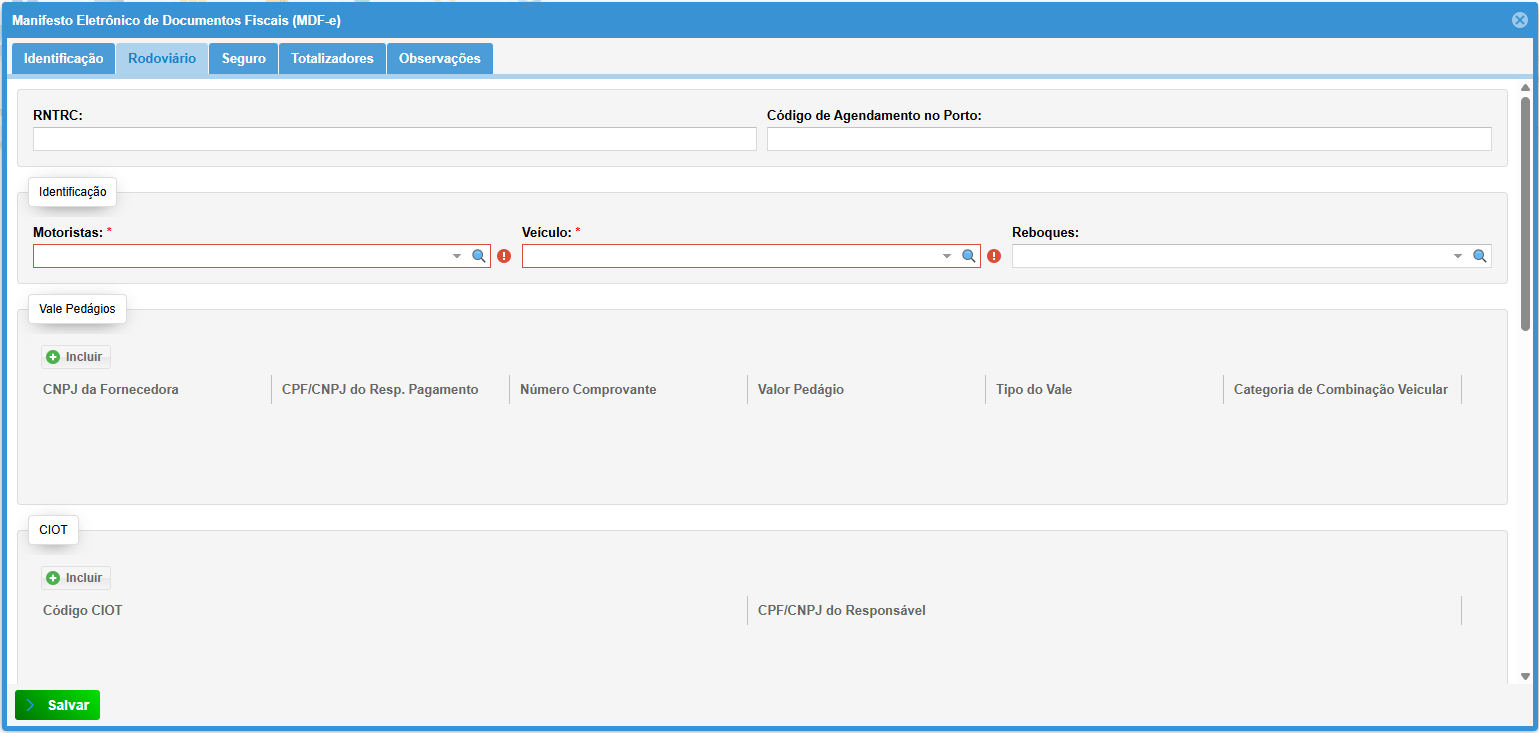Open the Veículo dropdown arrow
This screenshot has height=733, width=1539.
point(946,256)
